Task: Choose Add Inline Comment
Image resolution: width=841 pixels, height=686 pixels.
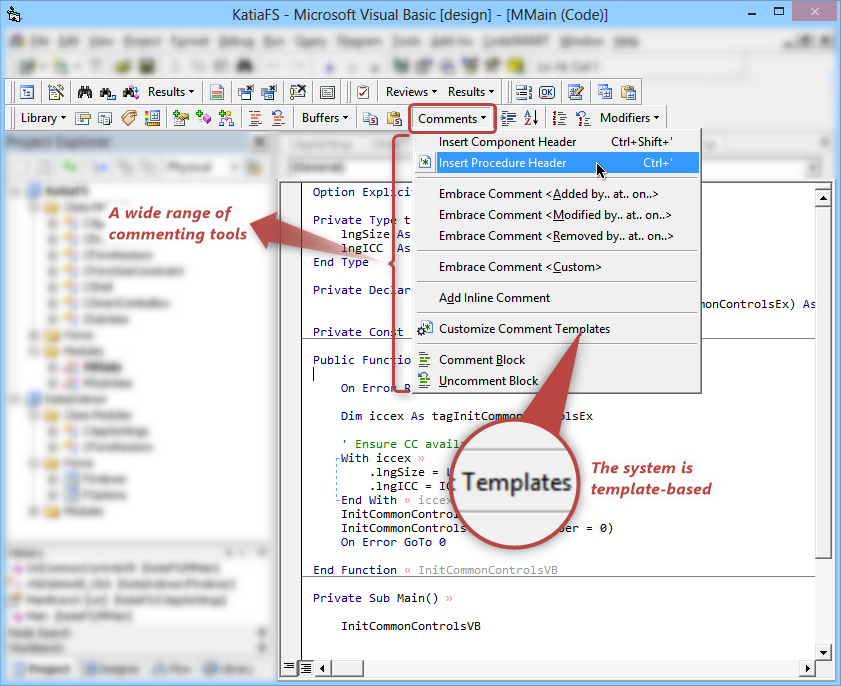Action: [557, 298]
